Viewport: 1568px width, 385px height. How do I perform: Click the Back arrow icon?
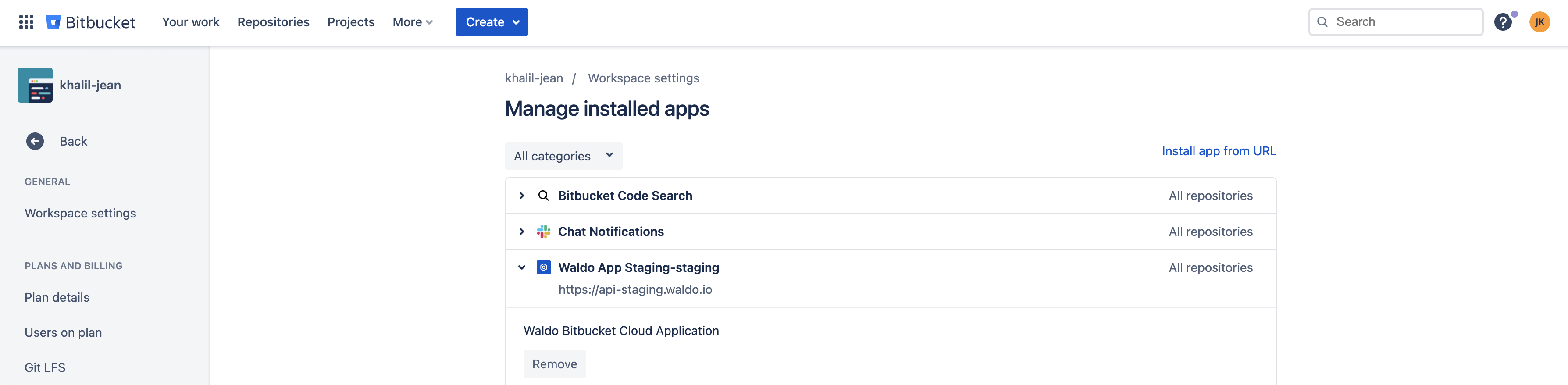point(36,141)
